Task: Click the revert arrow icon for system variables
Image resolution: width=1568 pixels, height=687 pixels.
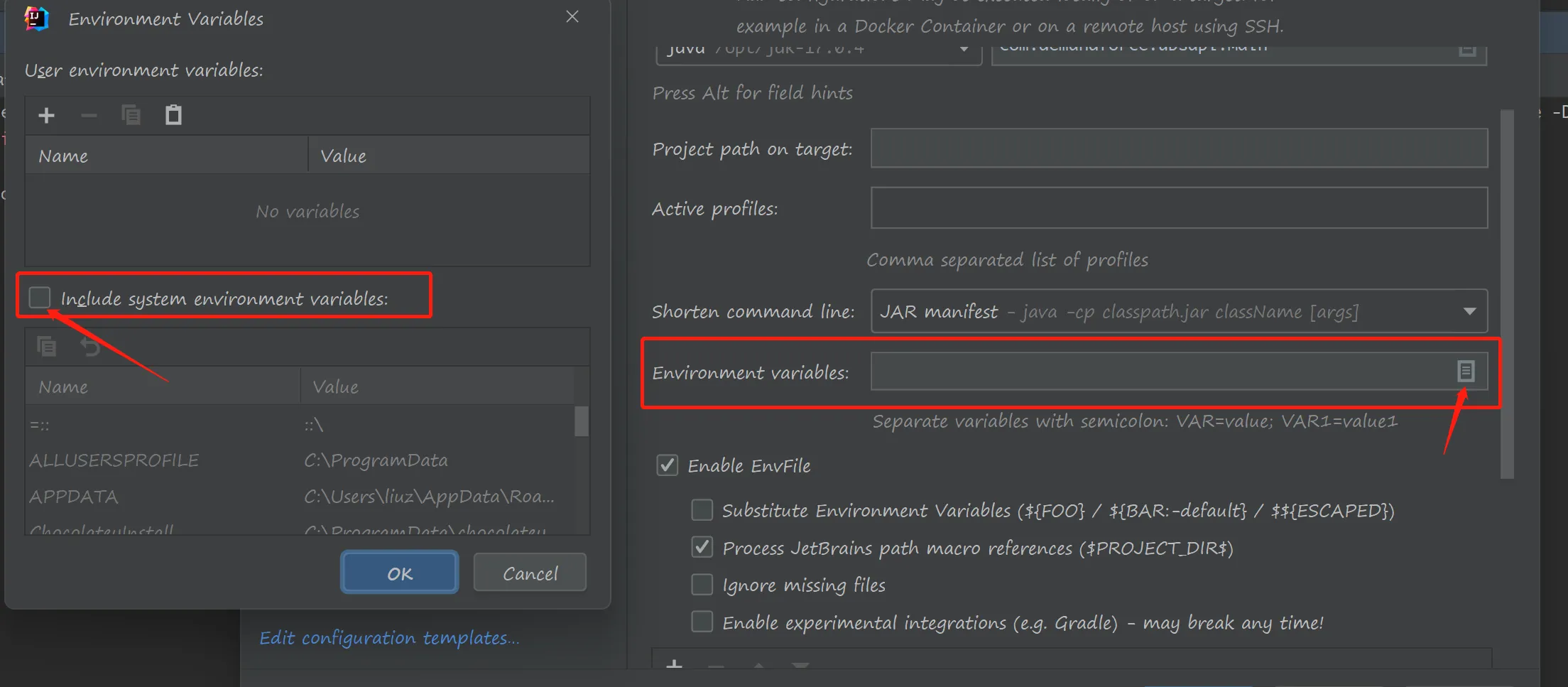Action: tap(90, 347)
